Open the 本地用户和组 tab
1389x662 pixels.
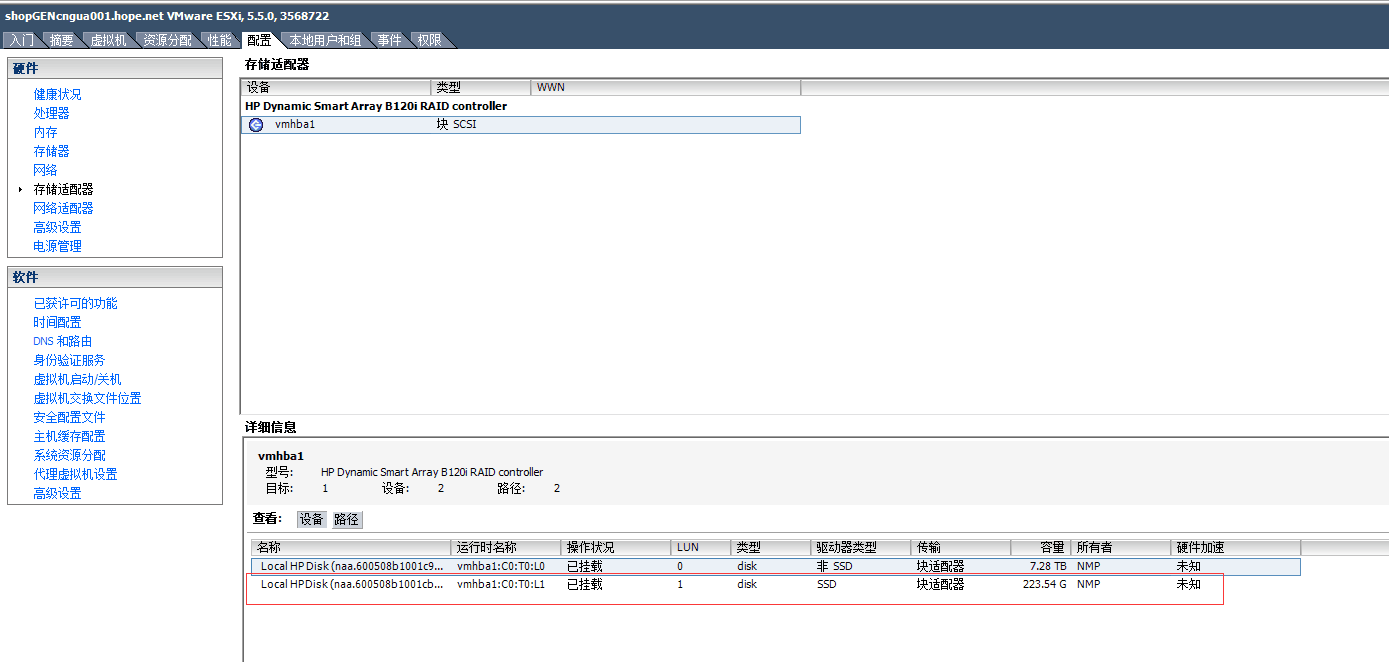(x=325, y=40)
